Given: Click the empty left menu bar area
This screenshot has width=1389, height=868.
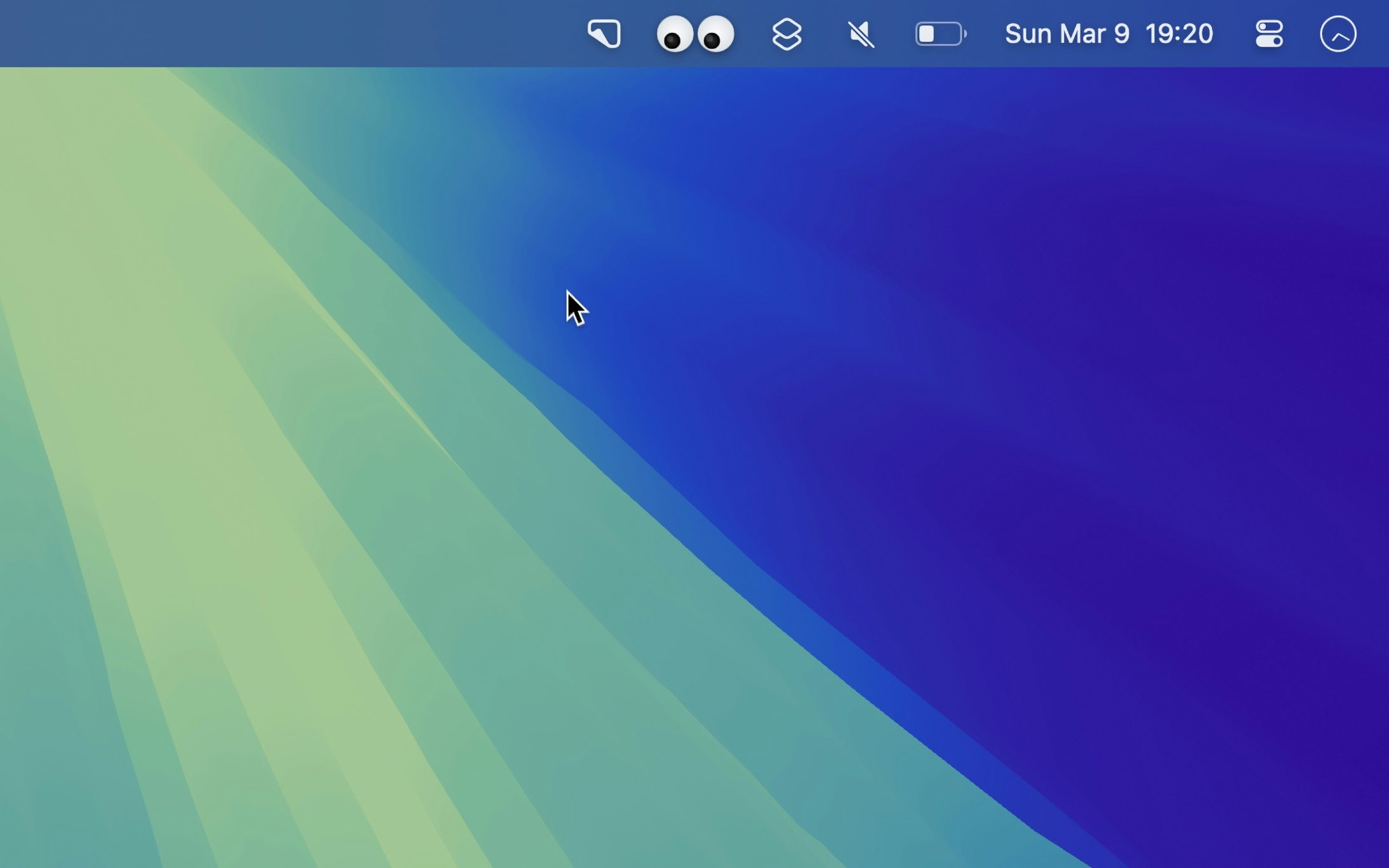Looking at the screenshot, I should pos(254,34).
